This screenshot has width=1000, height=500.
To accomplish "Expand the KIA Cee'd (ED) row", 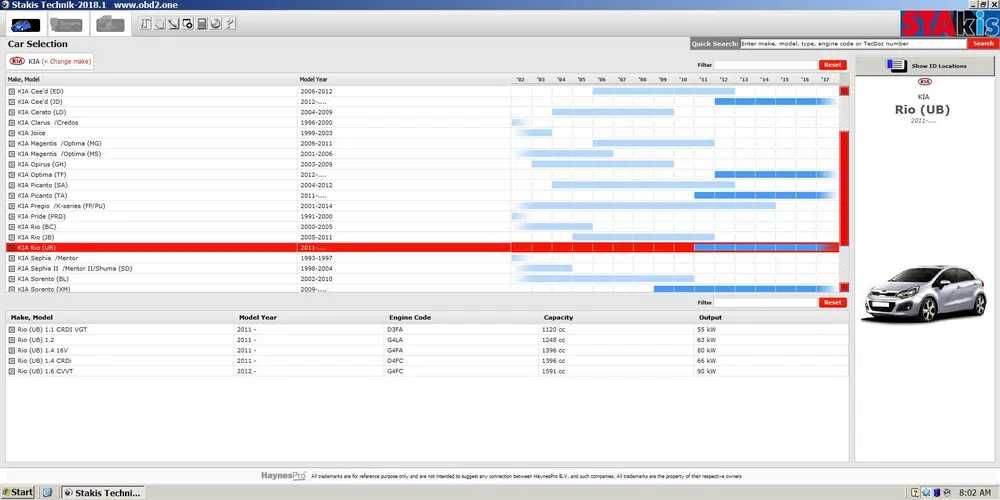I will [11, 91].
